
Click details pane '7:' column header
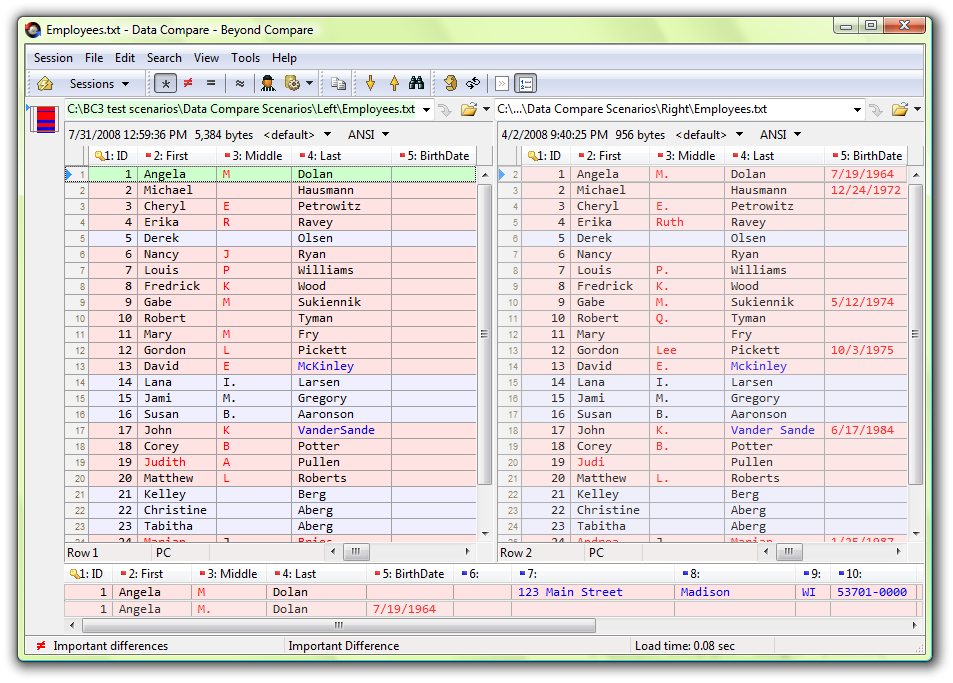[593, 574]
